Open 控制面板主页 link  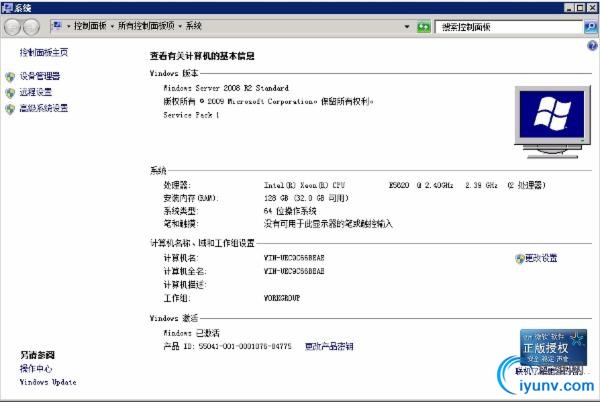[x=44, y=52]
